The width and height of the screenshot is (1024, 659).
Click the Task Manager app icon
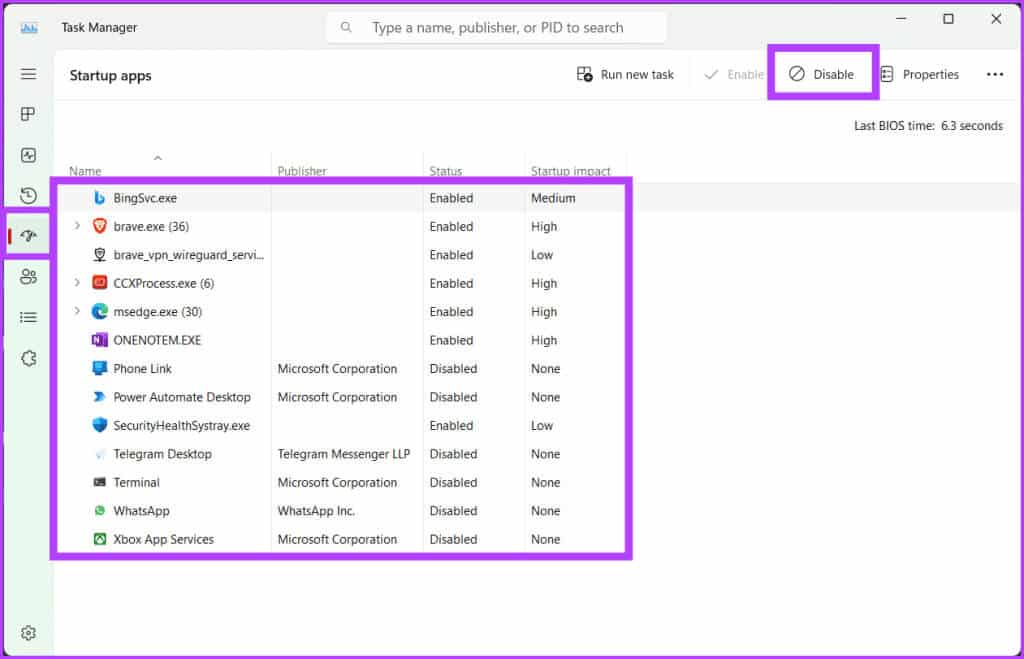click(x=29, y=27)
